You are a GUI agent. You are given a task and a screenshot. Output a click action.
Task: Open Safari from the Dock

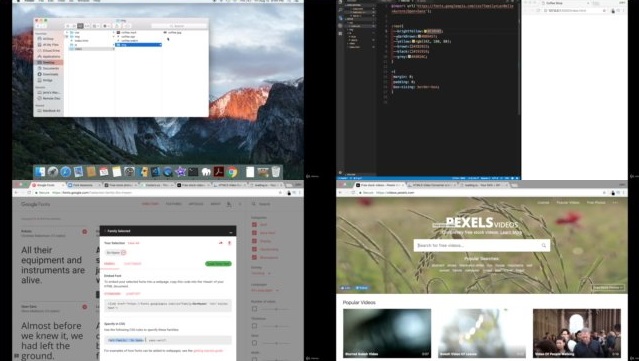66,172
